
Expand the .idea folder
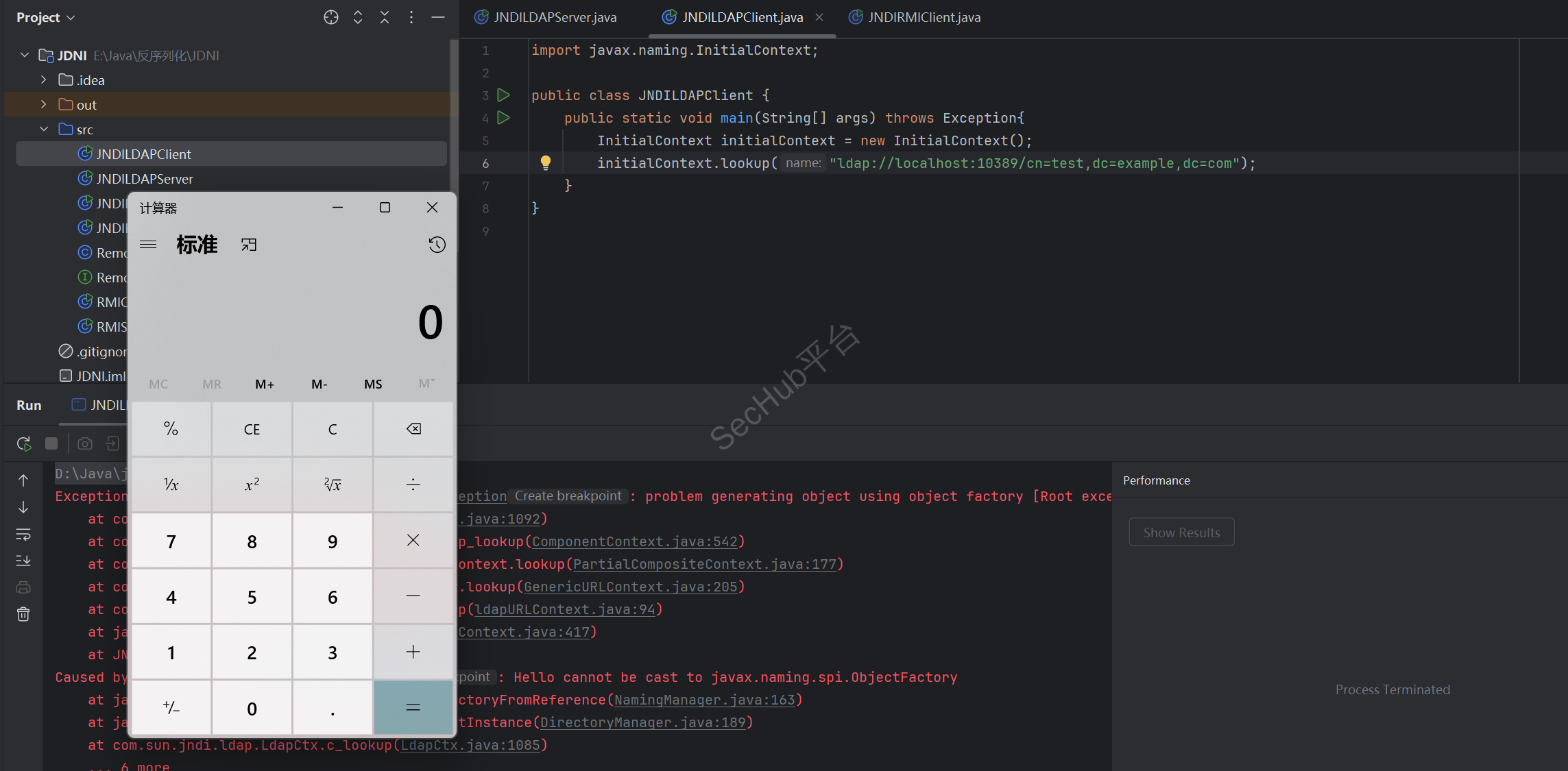(x=44, y=80)
